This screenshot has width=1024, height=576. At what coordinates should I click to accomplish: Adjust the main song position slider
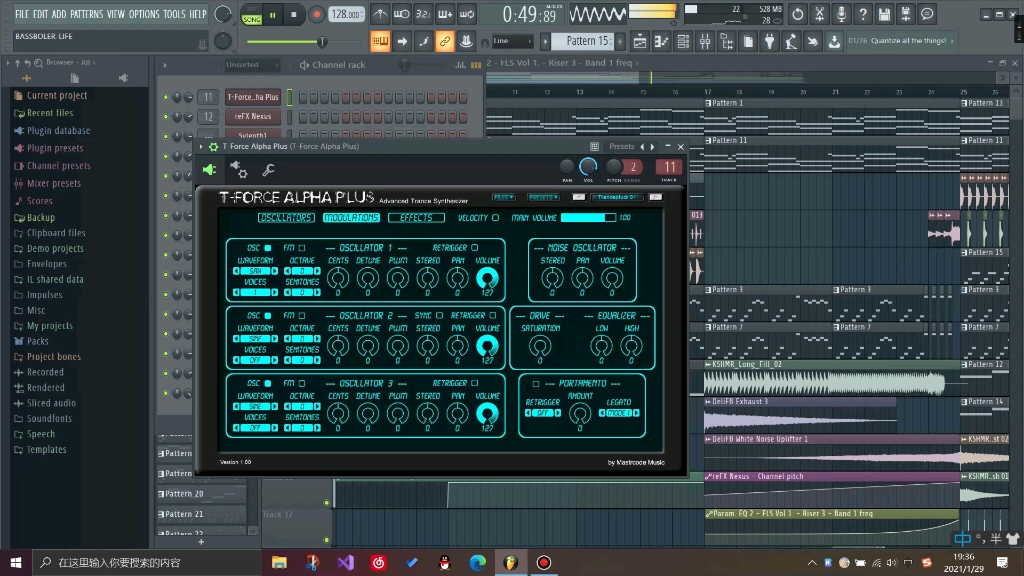(x=303, y=42)
